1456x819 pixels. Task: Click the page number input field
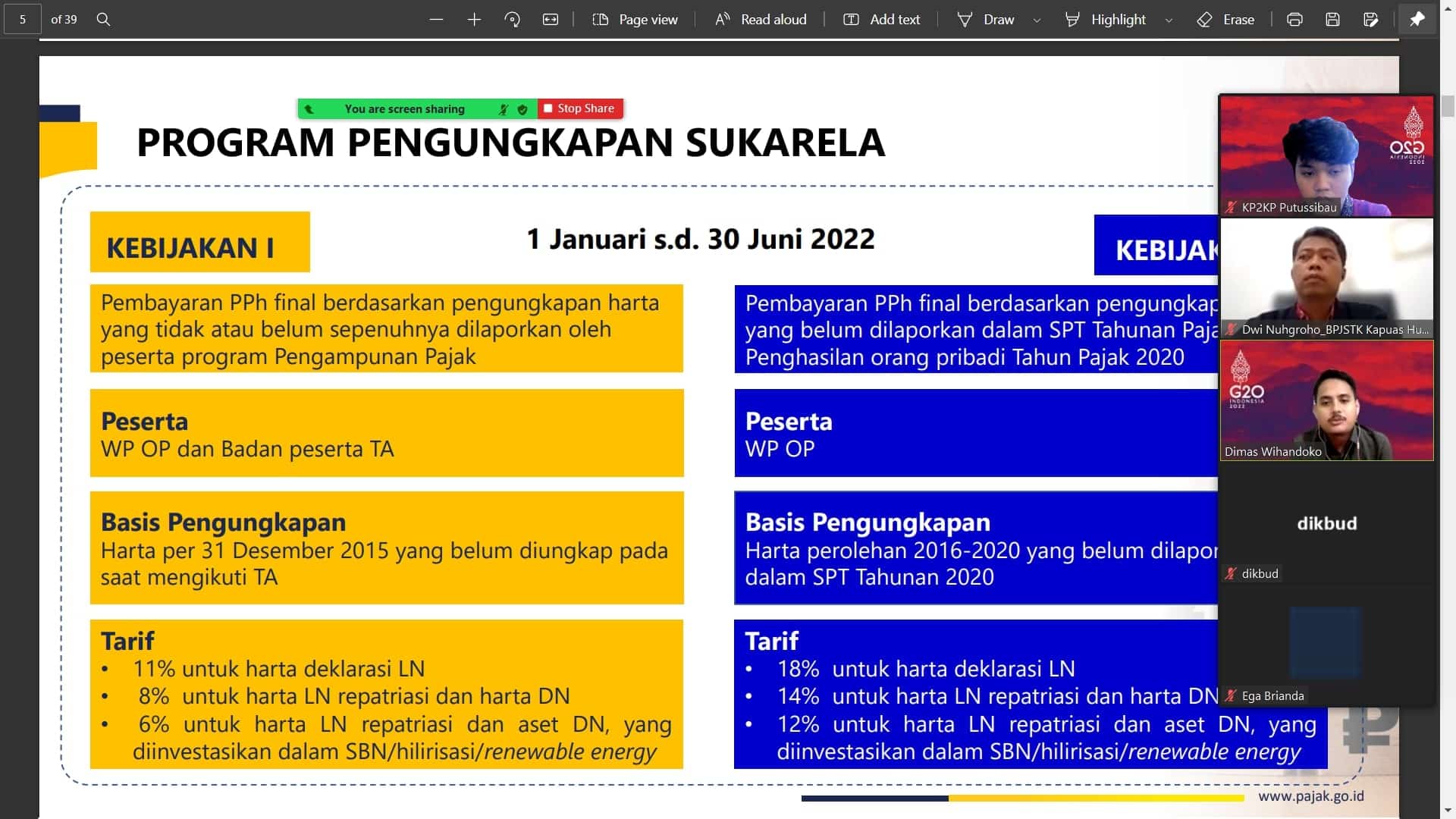tap(23, 20)
